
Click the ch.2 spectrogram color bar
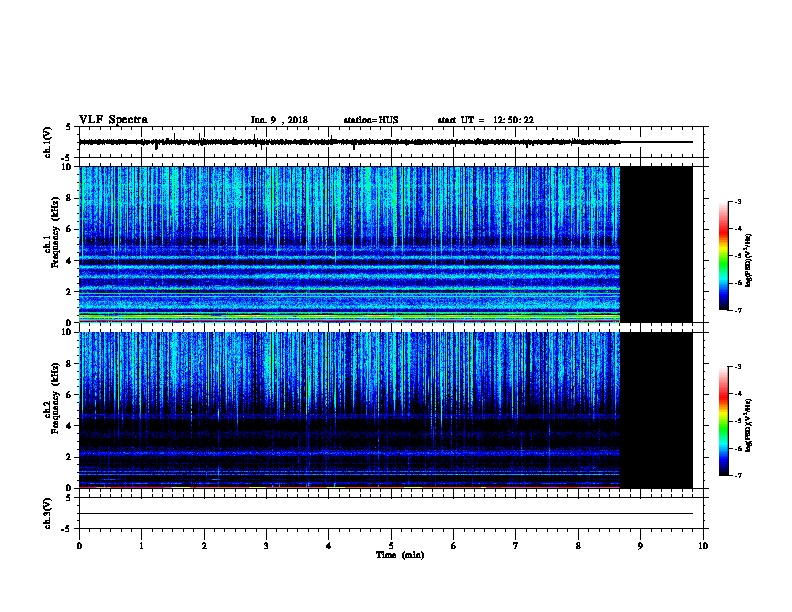coord(724,421)
